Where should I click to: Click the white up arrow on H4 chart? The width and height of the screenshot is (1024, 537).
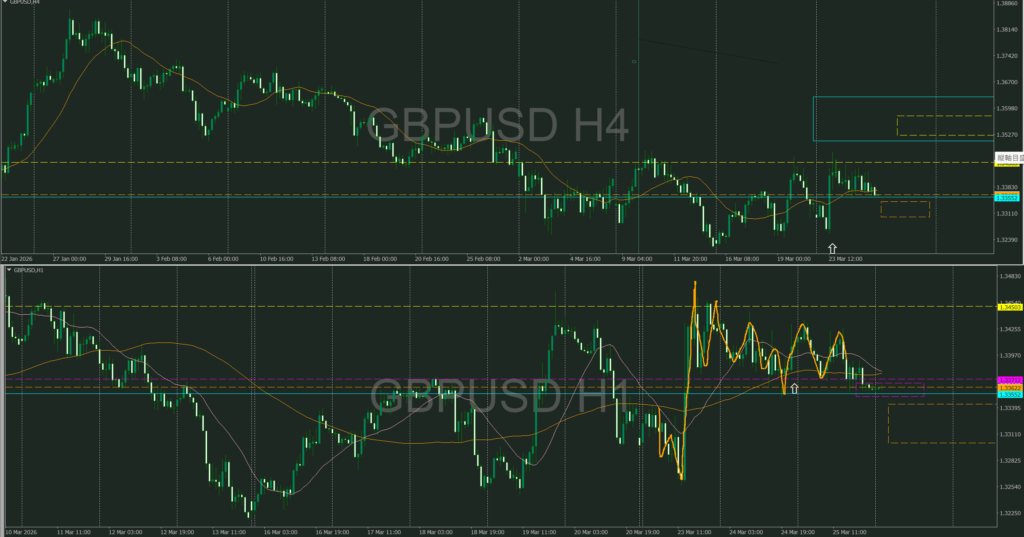tap(832, 246)
